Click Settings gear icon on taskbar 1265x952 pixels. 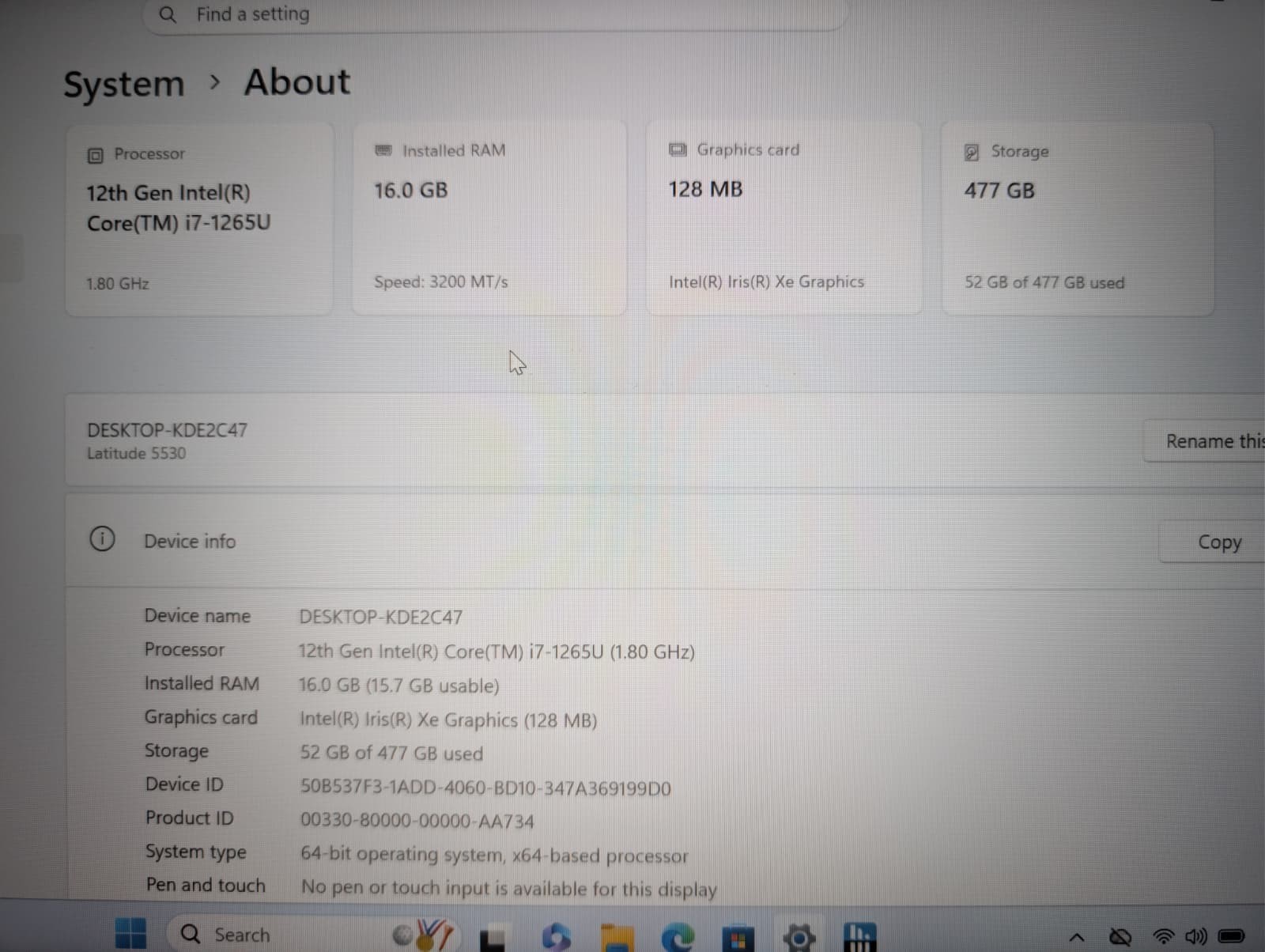click(799, 938)
